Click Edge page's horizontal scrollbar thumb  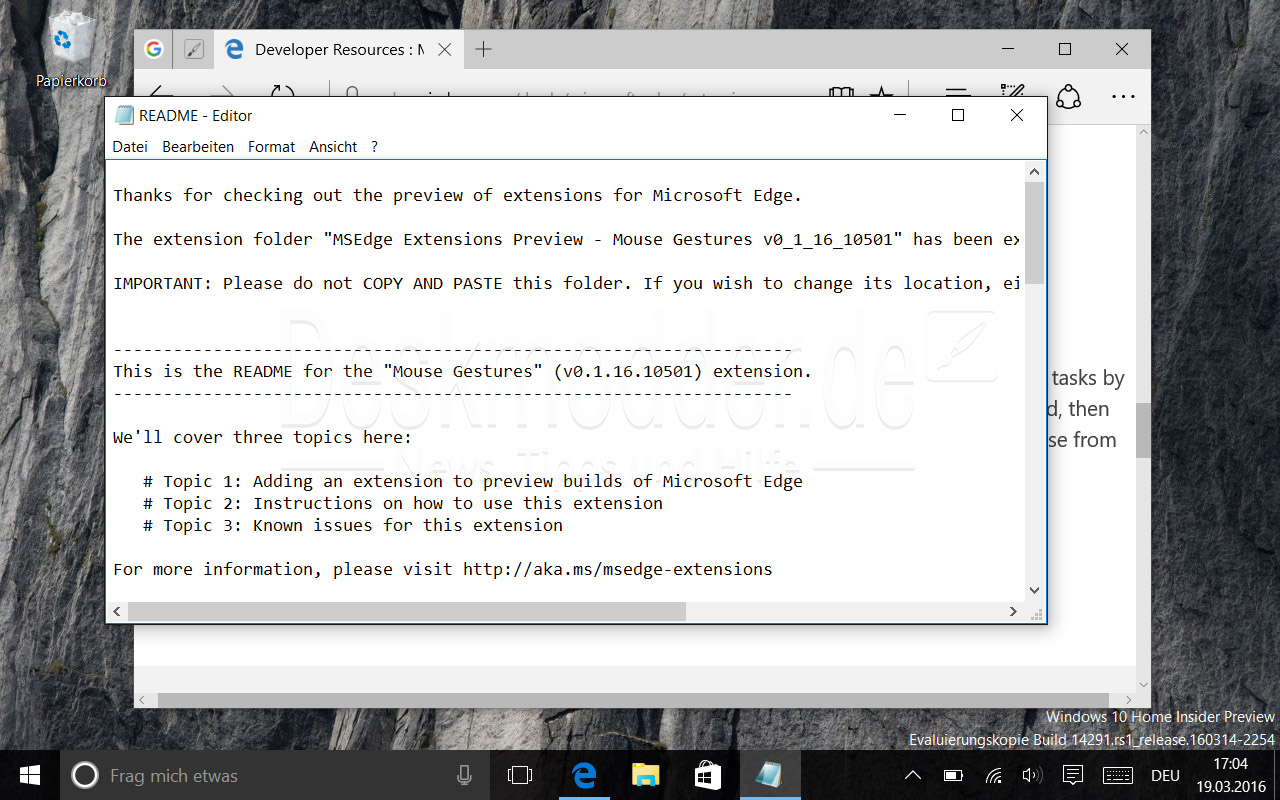click(633, 699)
